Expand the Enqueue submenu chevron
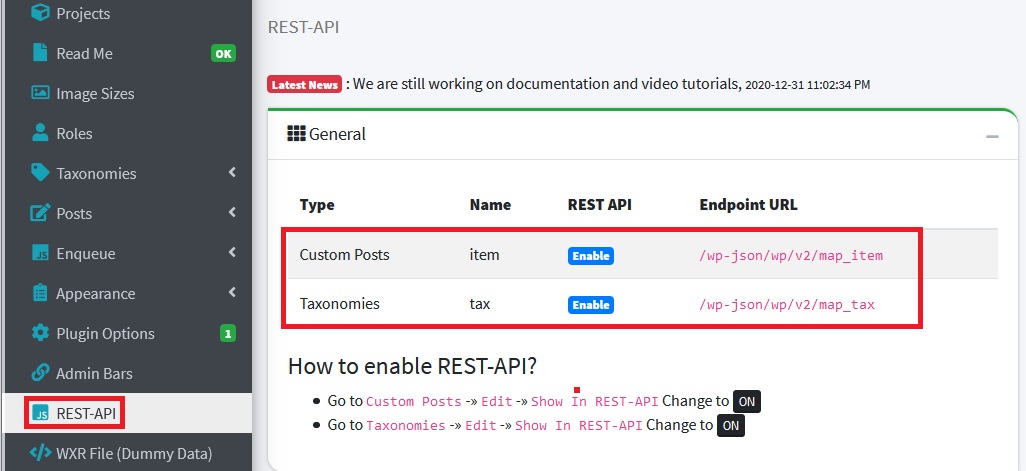The width and height of the screenshot is (1026, 471). pyautogui.click(x=232, y=253)
